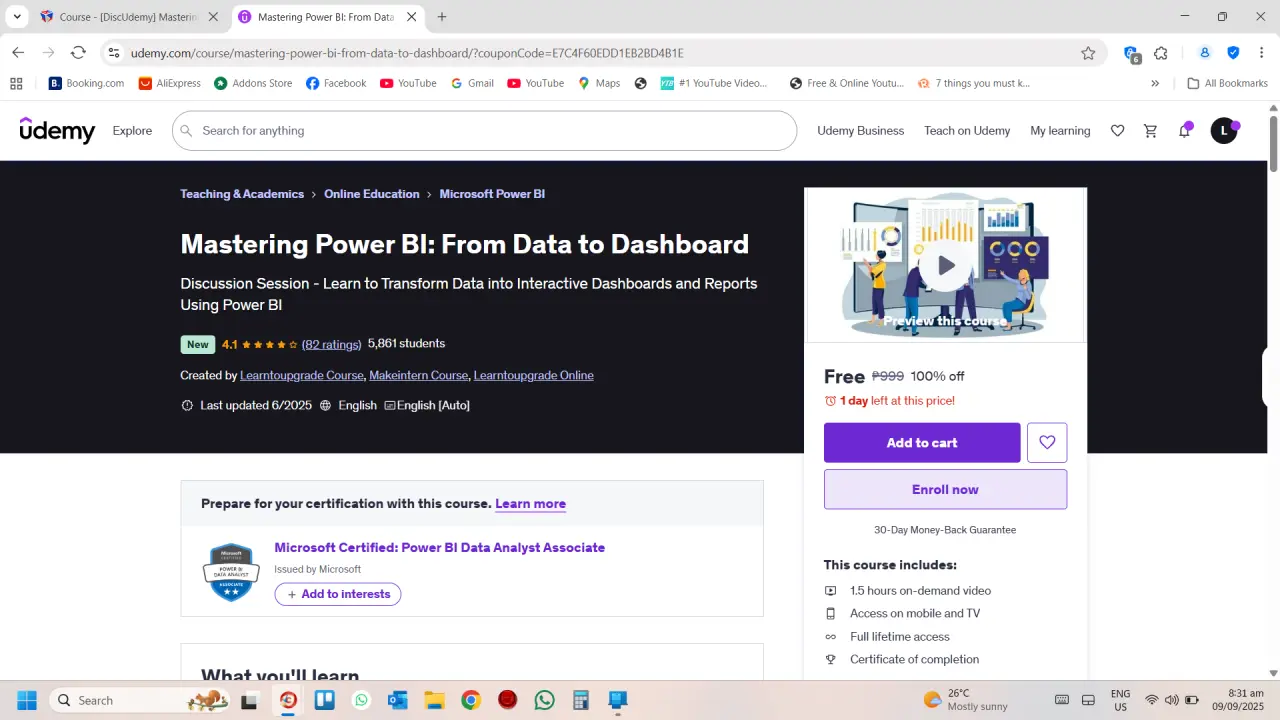1280x720 pixels.
Task: Open the Udemy profile avatar L
Action: coord(1224,131)
